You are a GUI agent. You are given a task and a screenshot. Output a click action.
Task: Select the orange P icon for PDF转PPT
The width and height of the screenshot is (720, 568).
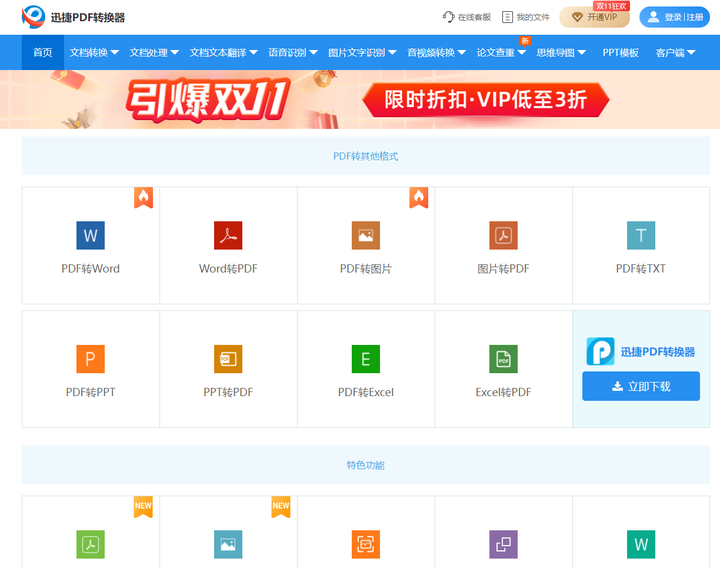click(90, 359)
